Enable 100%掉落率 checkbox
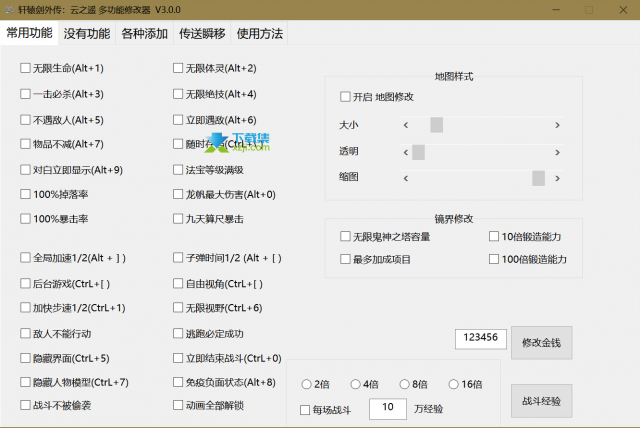Screen dimensions: 640x428 pyautogui.click(x=25, y=194)
